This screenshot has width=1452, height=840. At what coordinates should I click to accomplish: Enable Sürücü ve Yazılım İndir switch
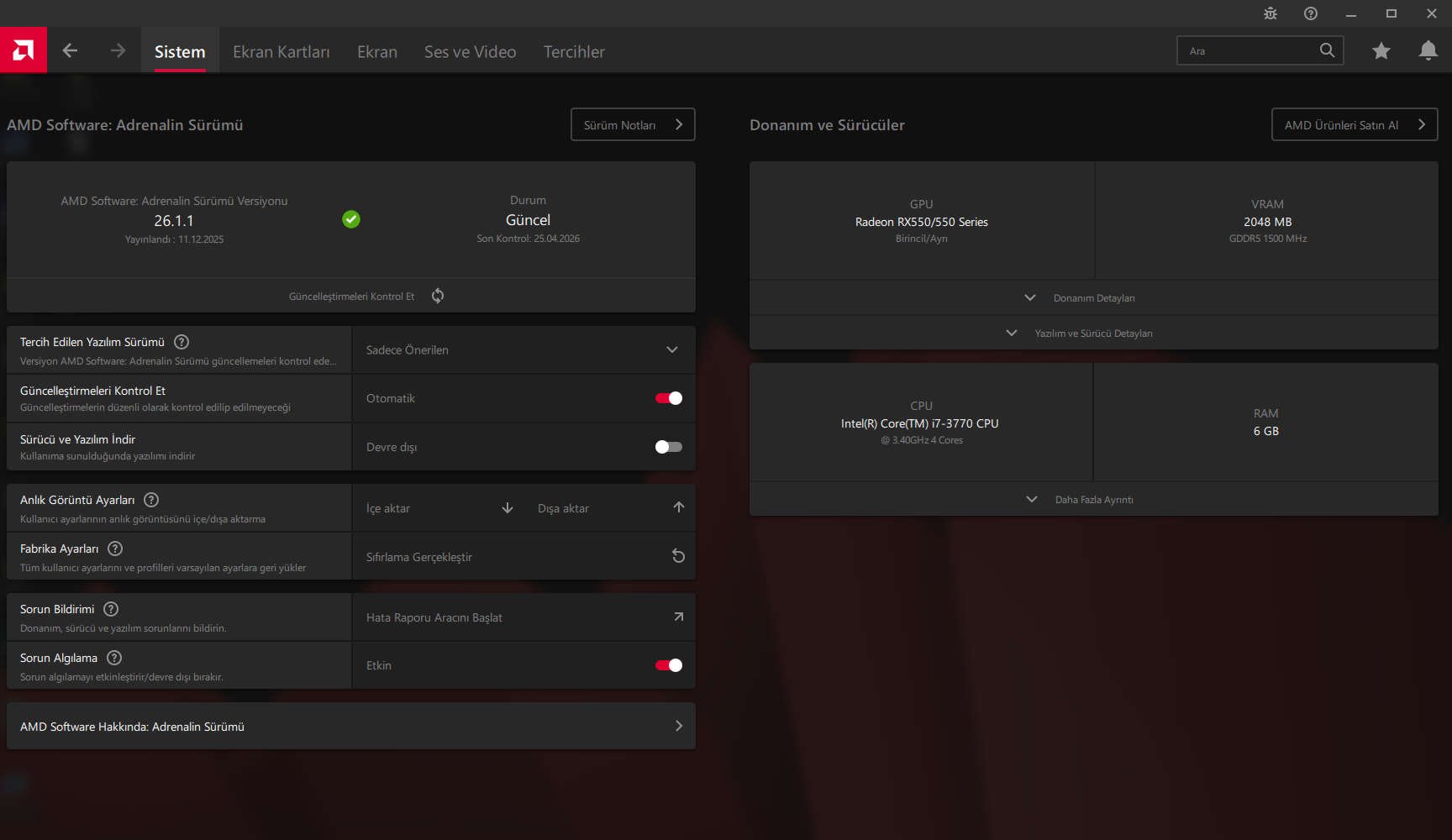tap(669, 447)
